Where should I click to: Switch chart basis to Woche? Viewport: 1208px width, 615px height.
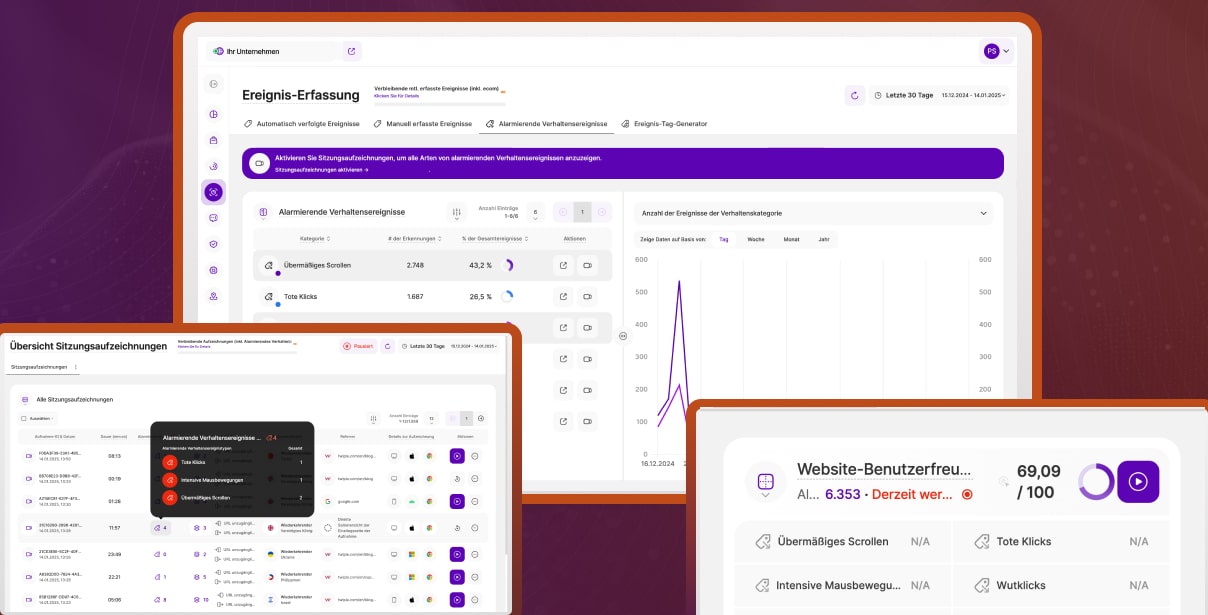[756, 239]
